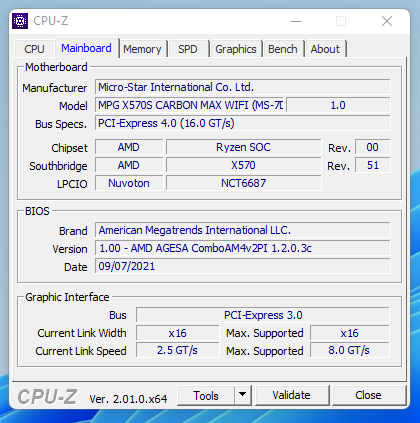Click the LPCIO vendor Nuvoton
Screen dimensions: 420x423
pyautogui.click(x=129, y=183)
